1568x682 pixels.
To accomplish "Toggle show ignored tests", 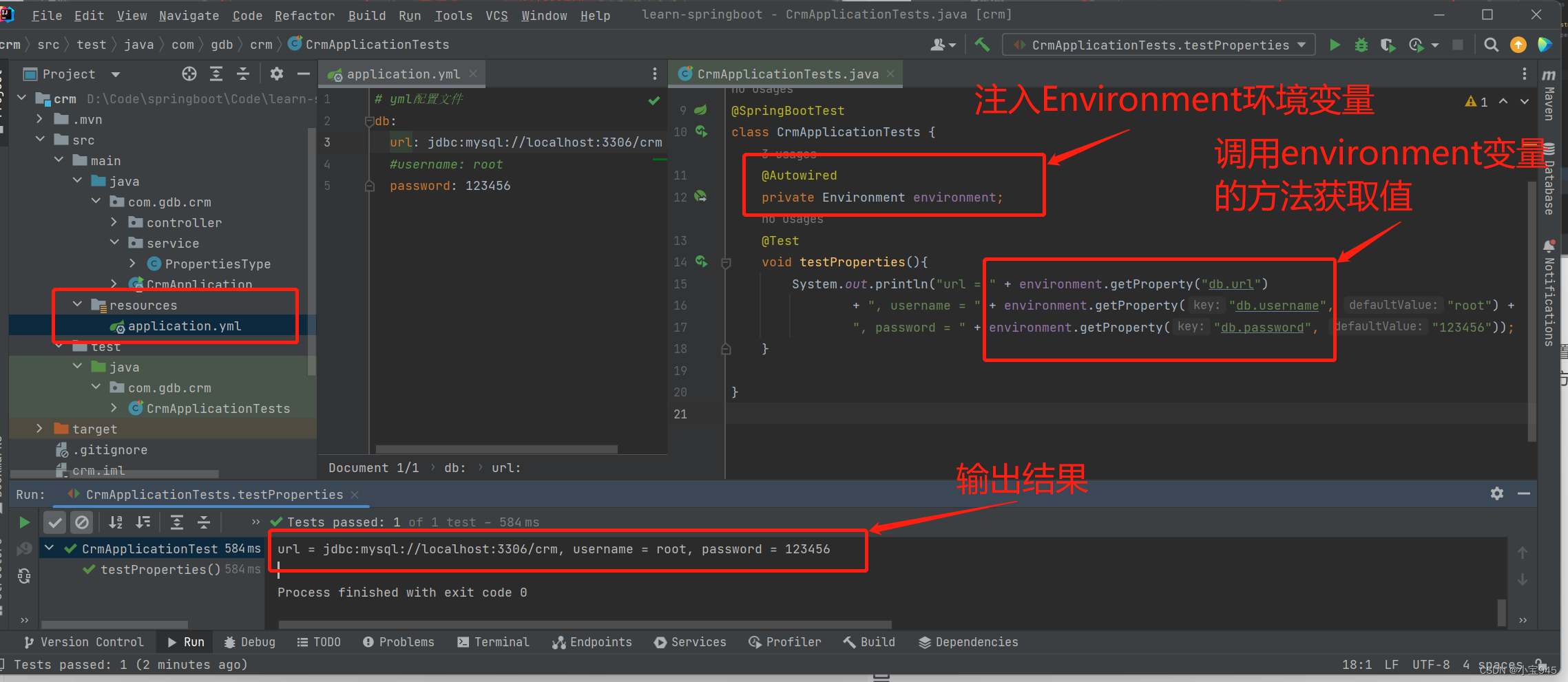I will click(x=82, y=522).
